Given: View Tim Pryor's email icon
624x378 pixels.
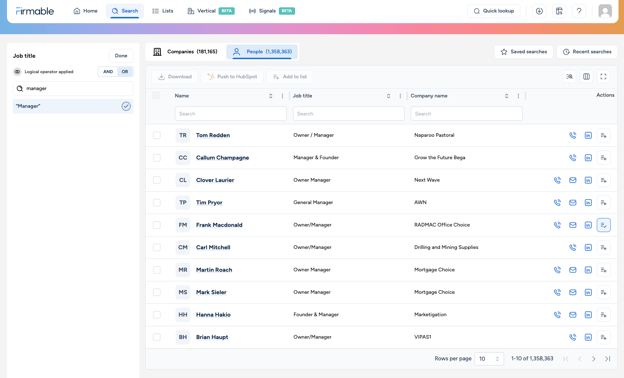Looking at the screenshot, I should pos(573,203).
